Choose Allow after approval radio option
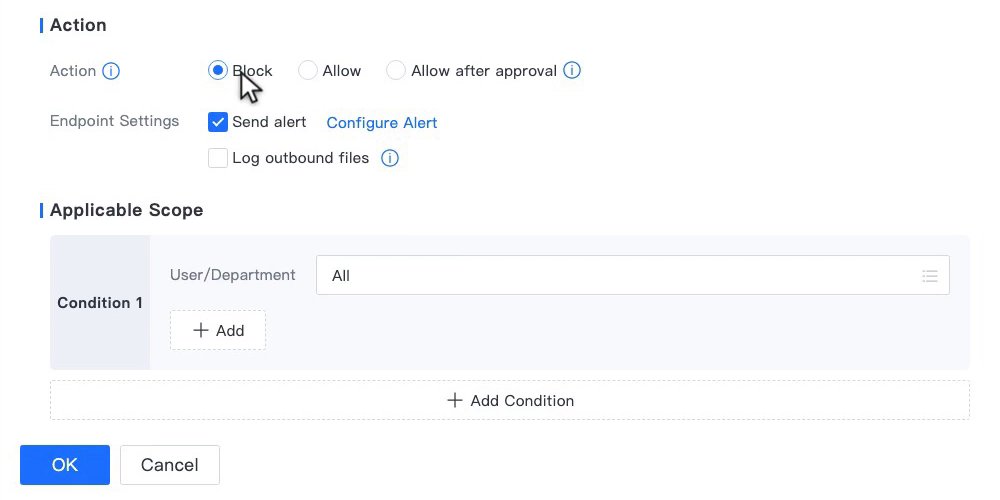This screenshot has width=1000, height=500. pos(396,70)
